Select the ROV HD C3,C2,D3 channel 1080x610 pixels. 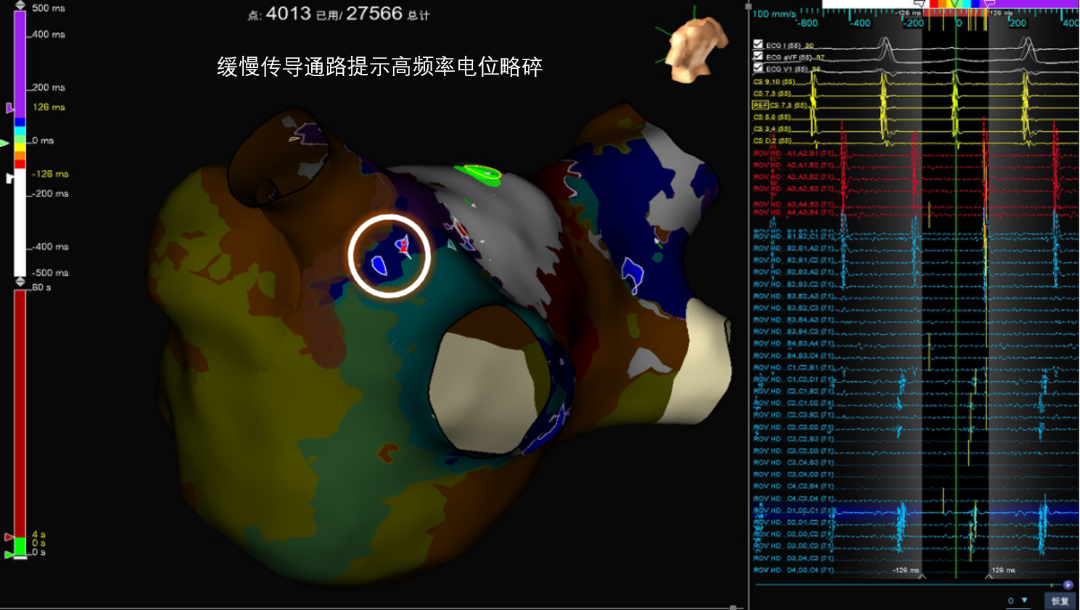coord(793,450)
